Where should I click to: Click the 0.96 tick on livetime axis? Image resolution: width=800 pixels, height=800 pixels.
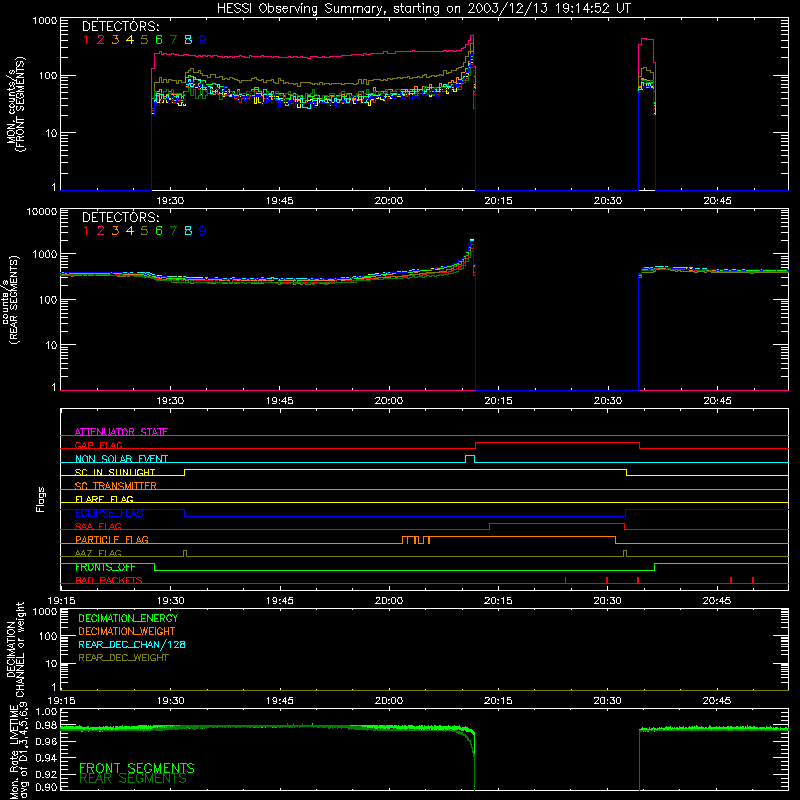[46, 742]
